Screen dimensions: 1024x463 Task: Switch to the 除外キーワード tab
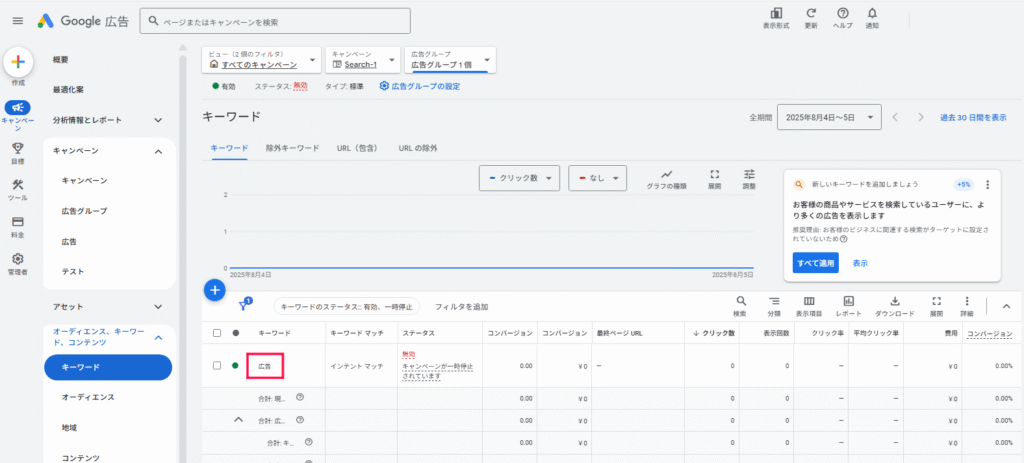(293, 148)
